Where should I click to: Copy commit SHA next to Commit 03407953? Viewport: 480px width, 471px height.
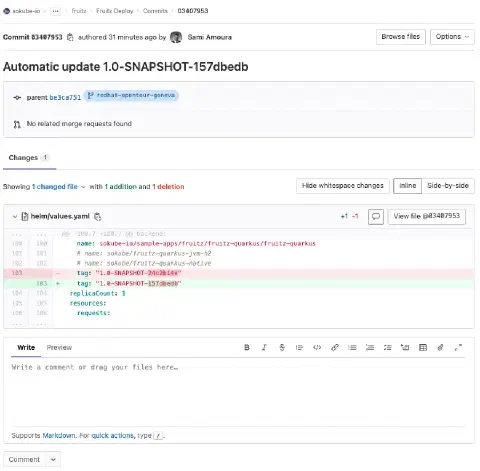tap(70, 37)
